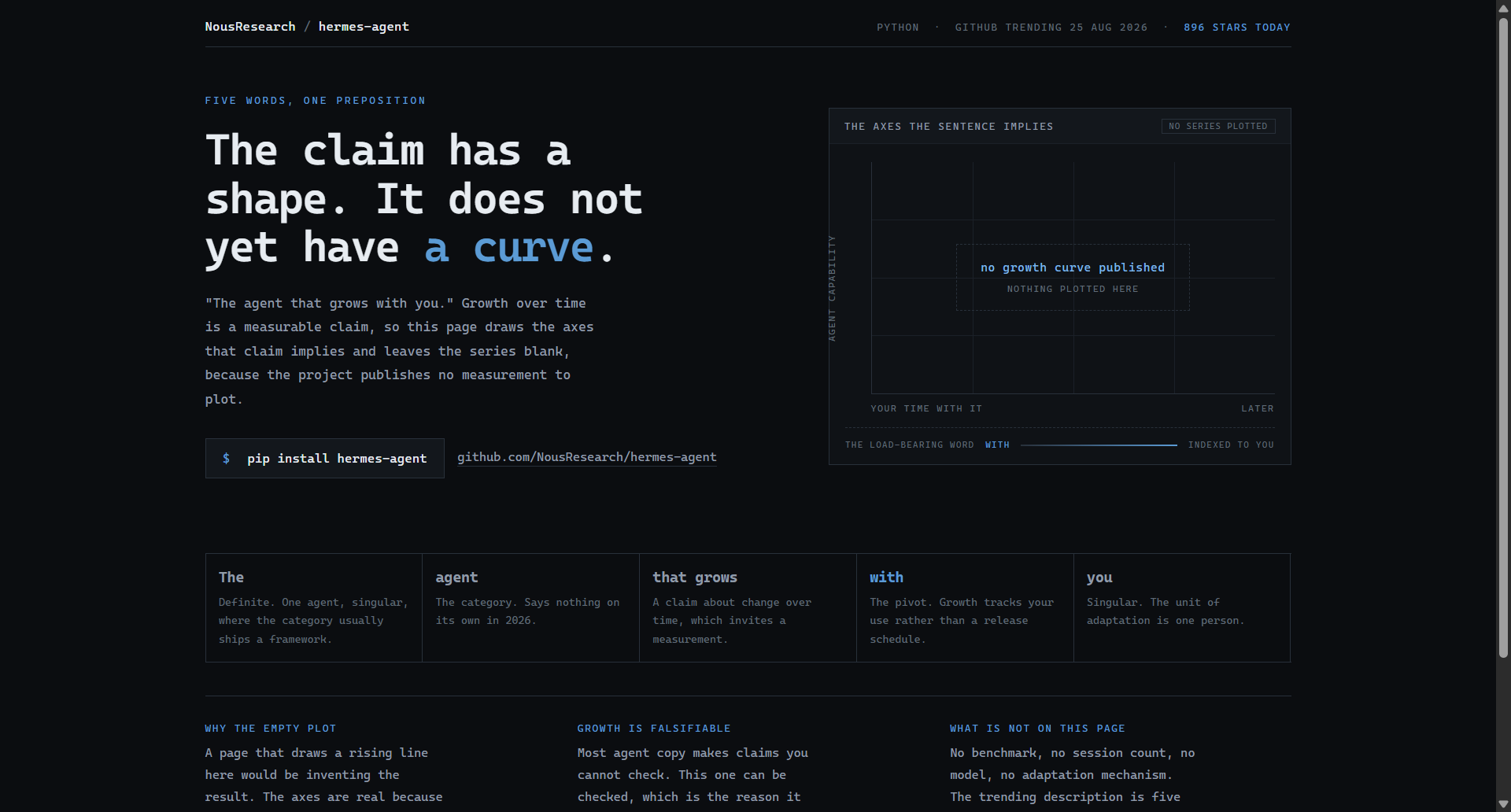Screen dimensions: 1511x812
Task: Click the "PYTHON" label in the header
Action: pos(898,28)
